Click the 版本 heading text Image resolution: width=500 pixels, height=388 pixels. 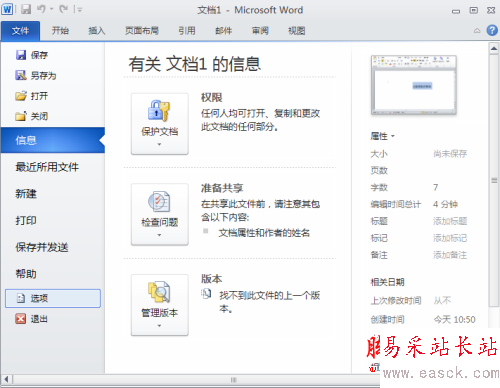(x=212, y=279)
